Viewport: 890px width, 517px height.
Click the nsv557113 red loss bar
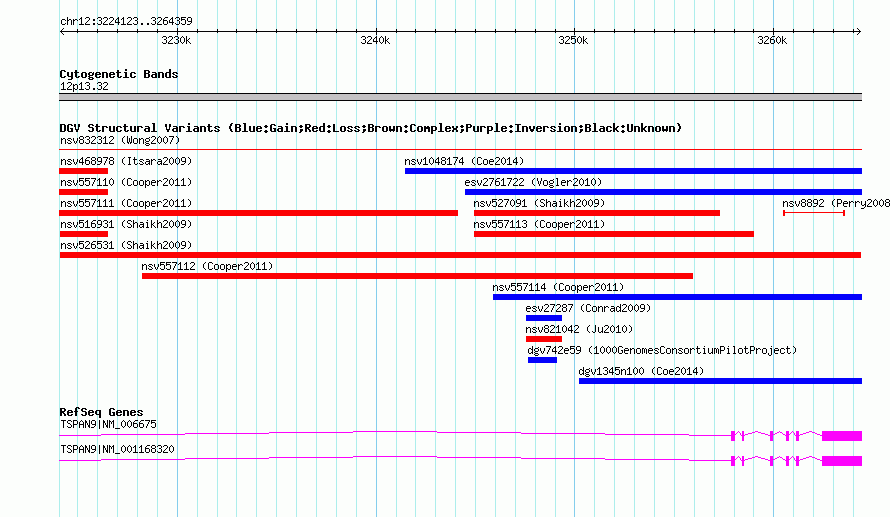pyautogui.click(x=614, y=234)
